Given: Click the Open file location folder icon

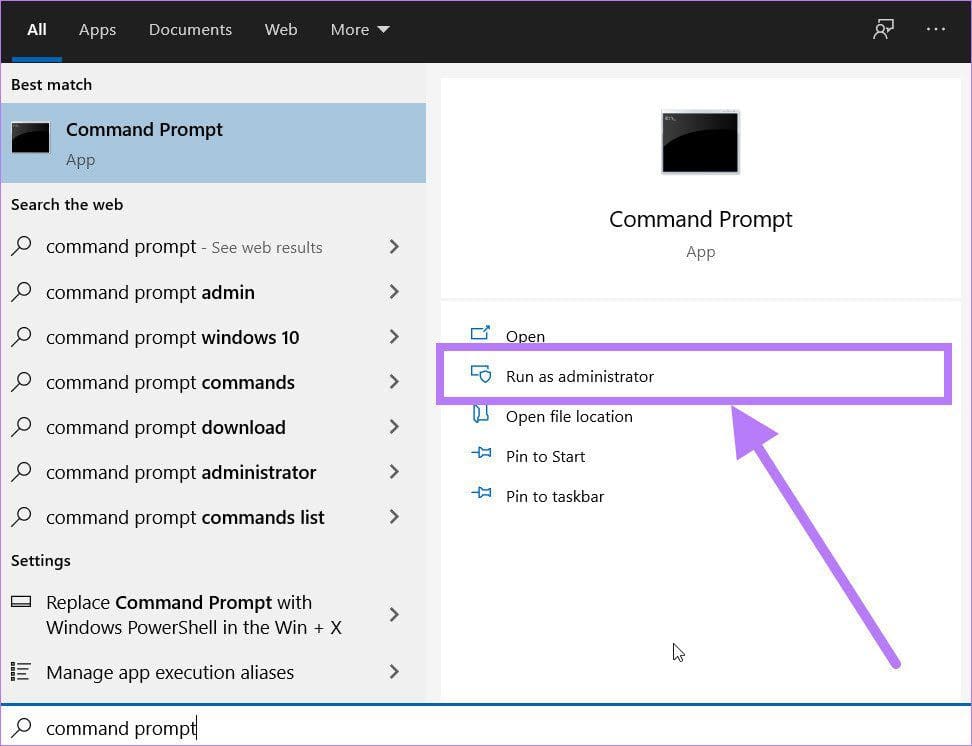Looking at the screenshot, I should pos(481,414).
